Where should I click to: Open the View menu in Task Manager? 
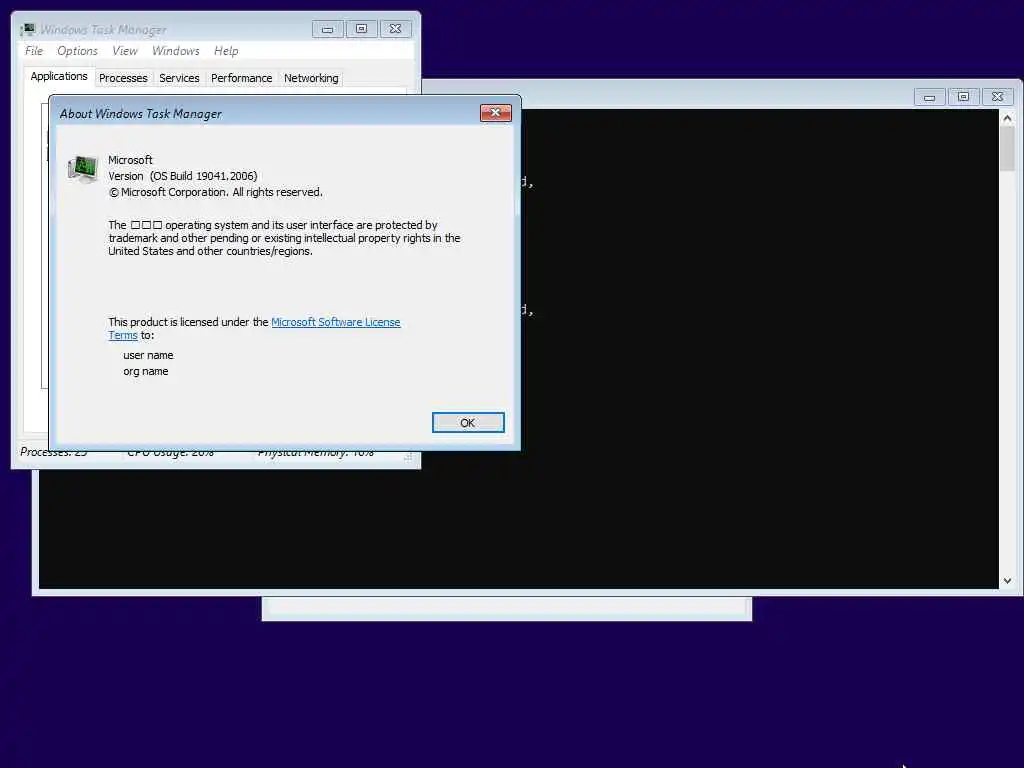coord(125,50)
